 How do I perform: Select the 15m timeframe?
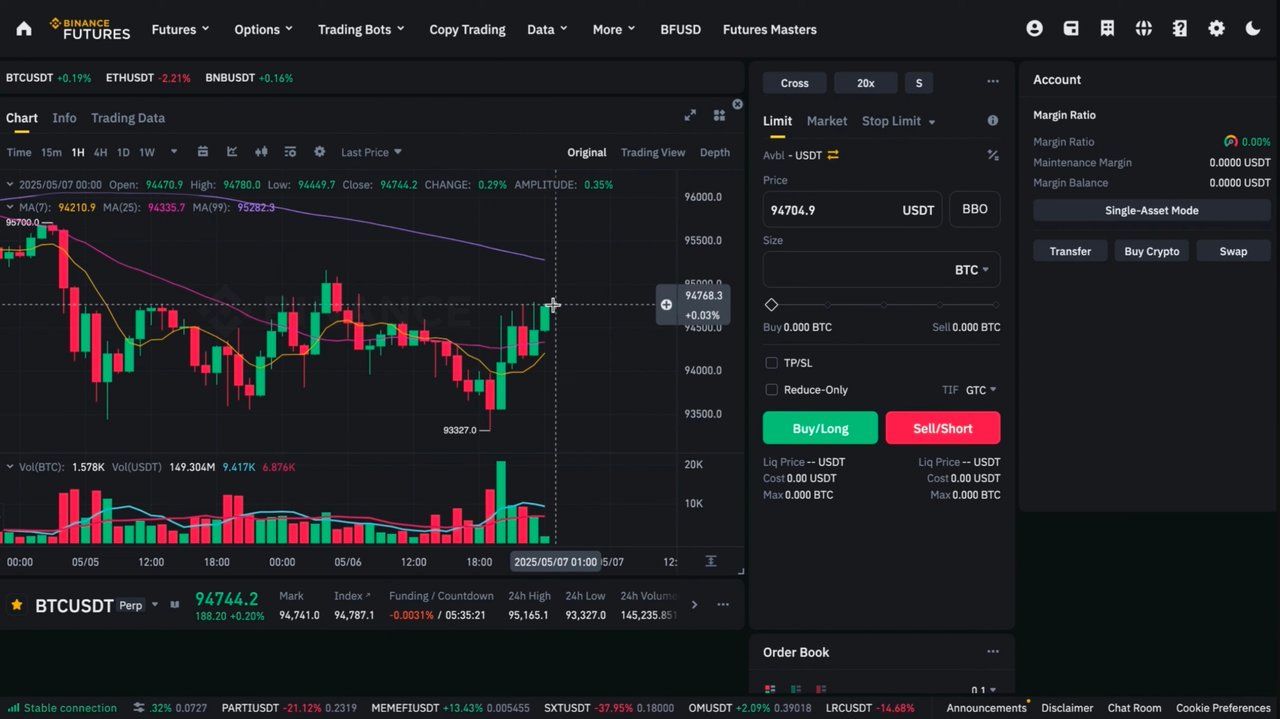(x=51, y=152)
